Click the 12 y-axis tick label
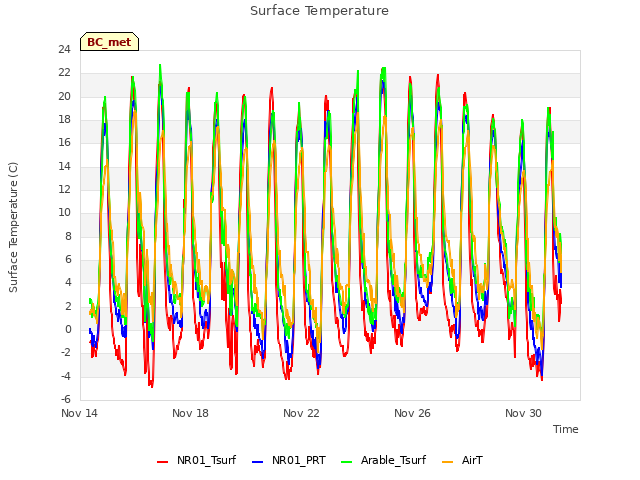The height and width of the screenshot is (480, 640). click(x=64, y=189)
